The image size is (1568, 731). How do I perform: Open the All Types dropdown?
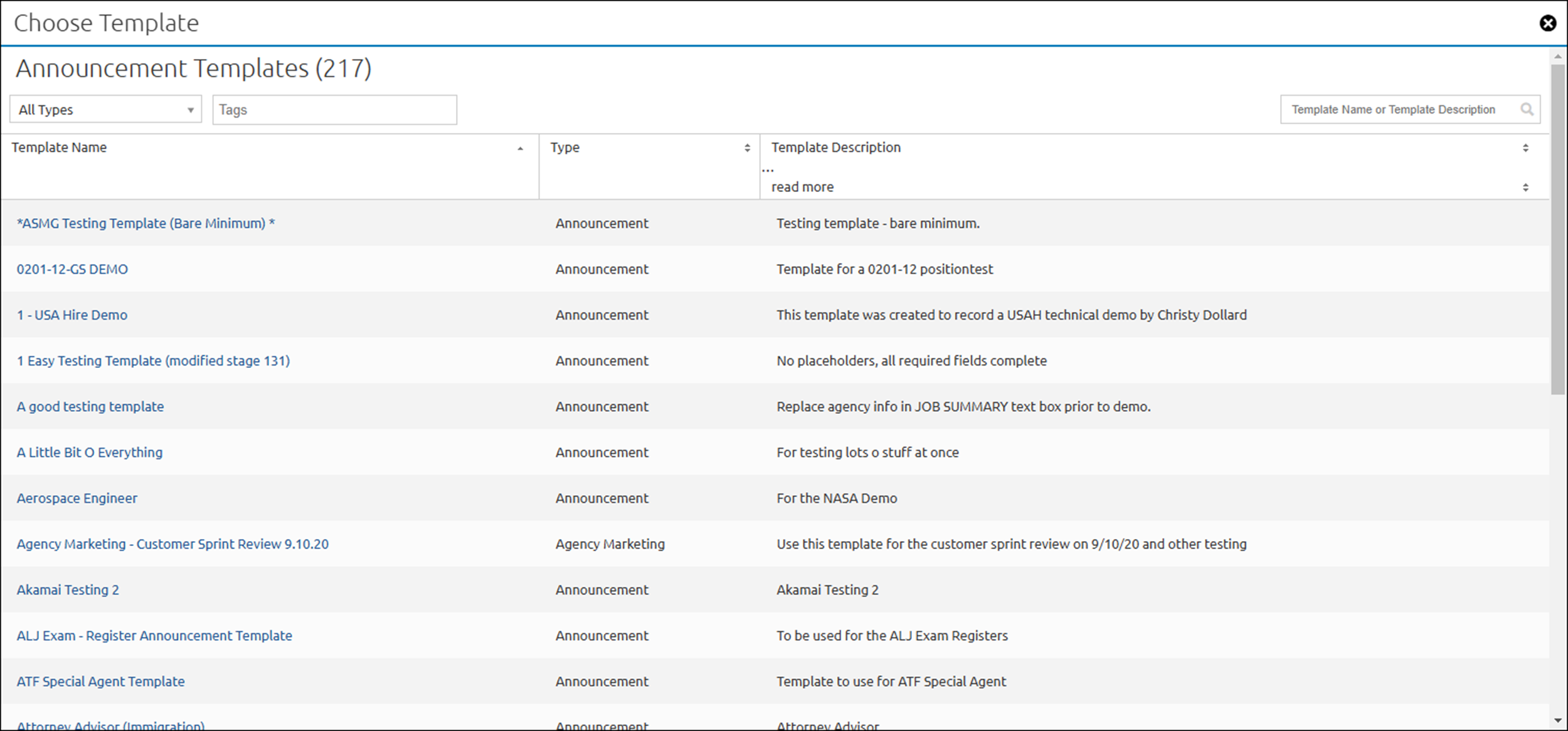tap(105, 110)
